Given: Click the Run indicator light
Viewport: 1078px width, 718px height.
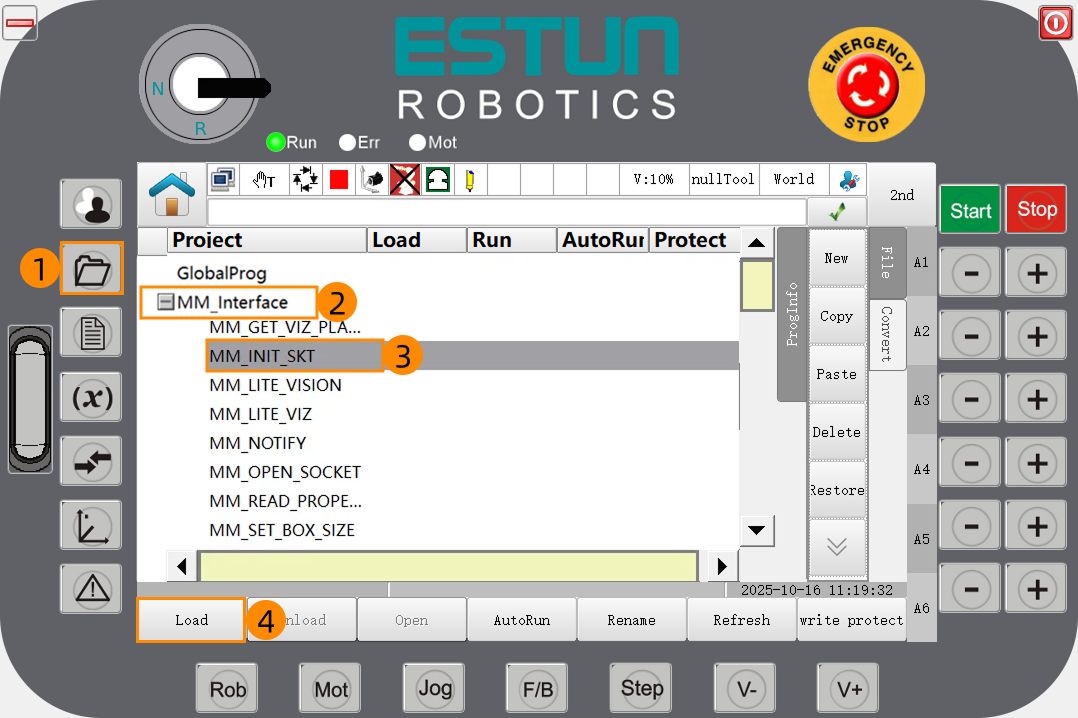Looking at the screenshot, I should point(275,142).
